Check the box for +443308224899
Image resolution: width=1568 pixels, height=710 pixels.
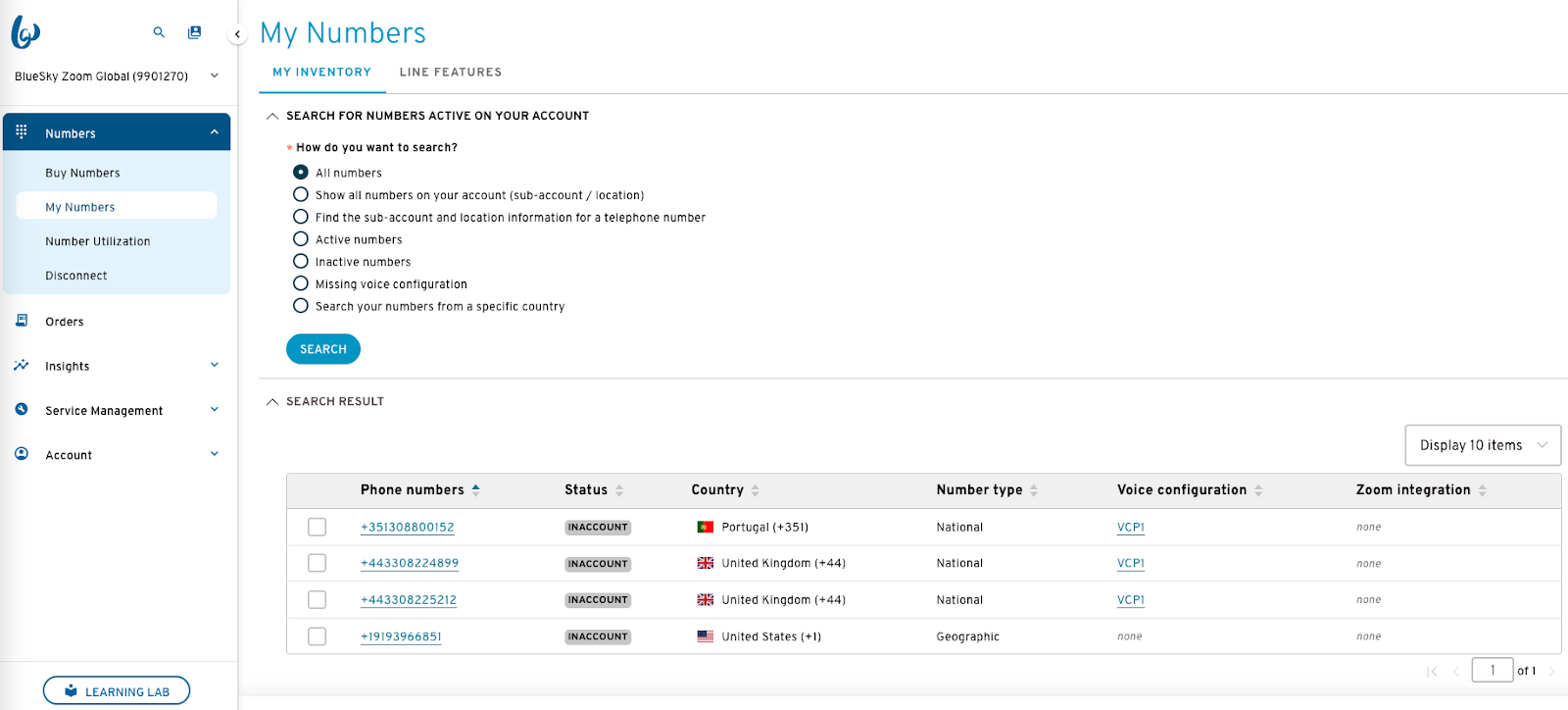[317, 563]
